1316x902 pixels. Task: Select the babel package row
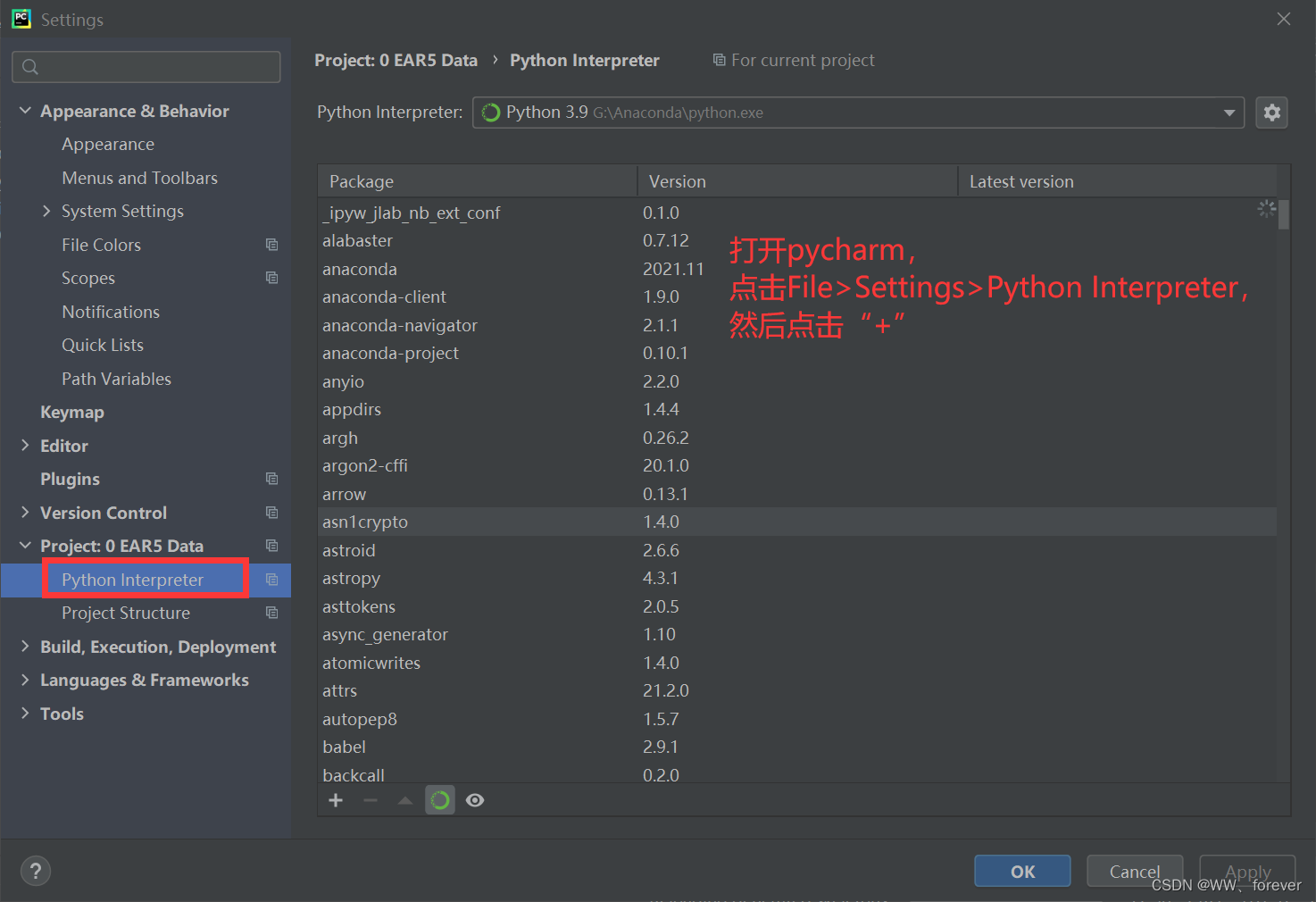click(x=797, y=747)
